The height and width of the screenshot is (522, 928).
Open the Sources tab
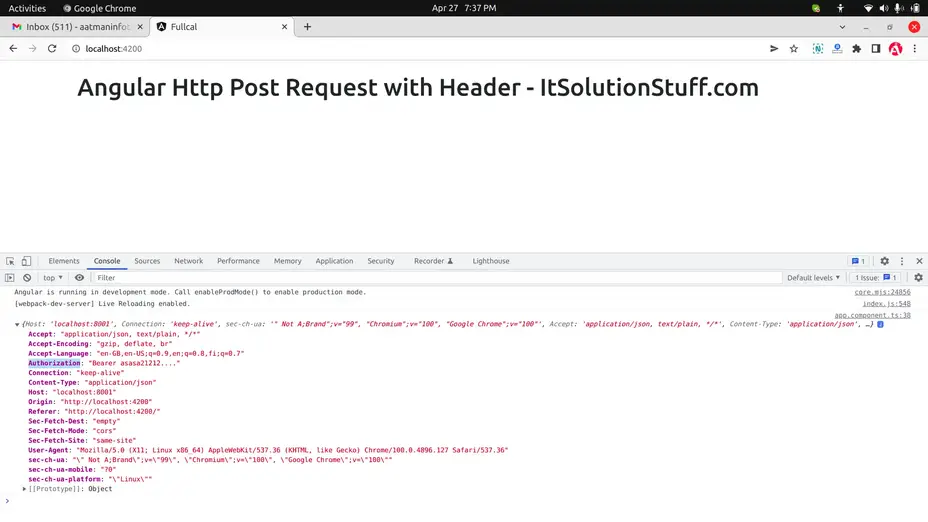click(147, 261)
